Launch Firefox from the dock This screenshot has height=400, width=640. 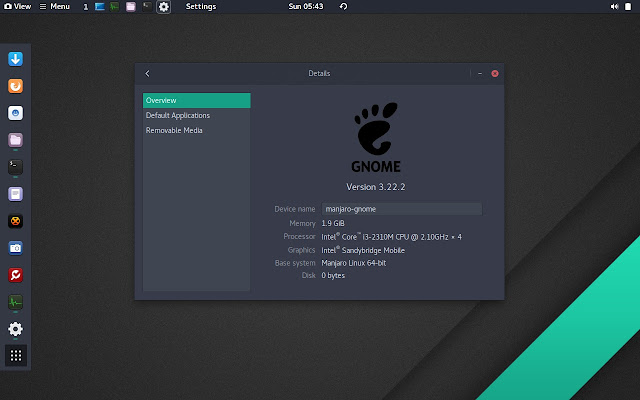coord(16,86)
